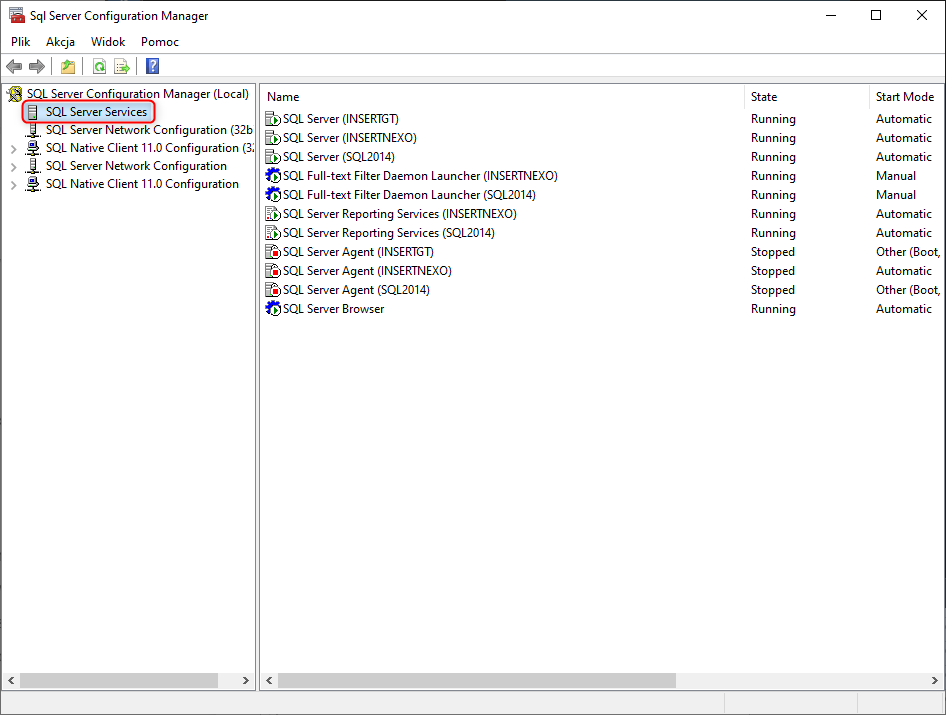Click the Forward arrow toolbar icon
This screenshot has height=715, width=946.
pyautogui.click(x=37, y=66)
